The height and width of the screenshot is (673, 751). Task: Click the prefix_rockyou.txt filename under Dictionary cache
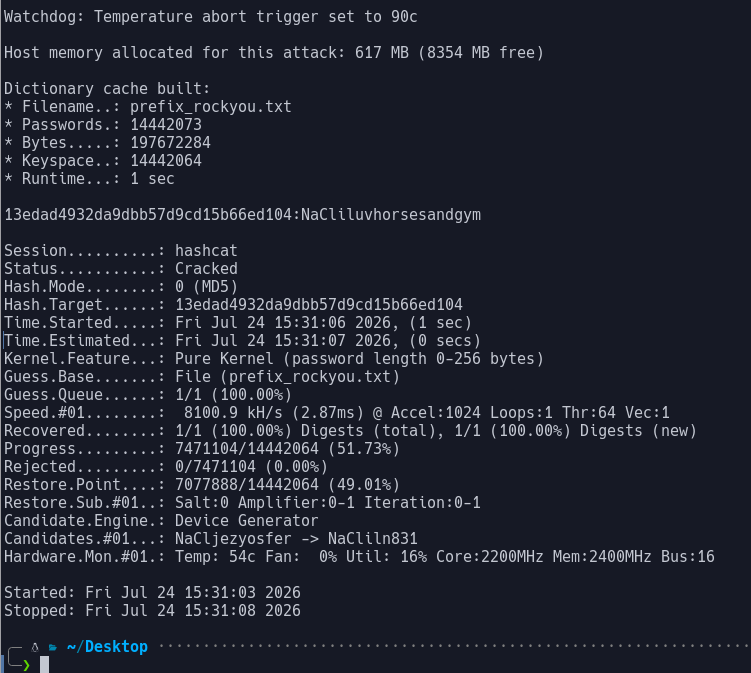pyautogui.click(x=211, y=106)
